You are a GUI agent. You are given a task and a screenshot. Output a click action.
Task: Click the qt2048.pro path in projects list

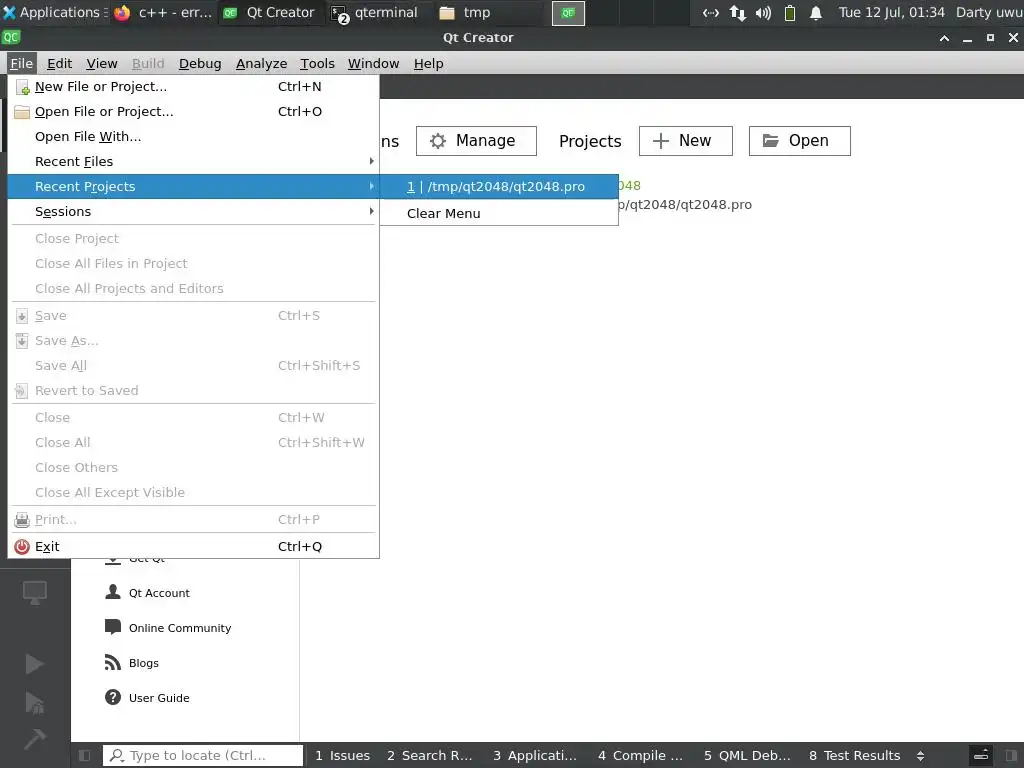point(684,205)
